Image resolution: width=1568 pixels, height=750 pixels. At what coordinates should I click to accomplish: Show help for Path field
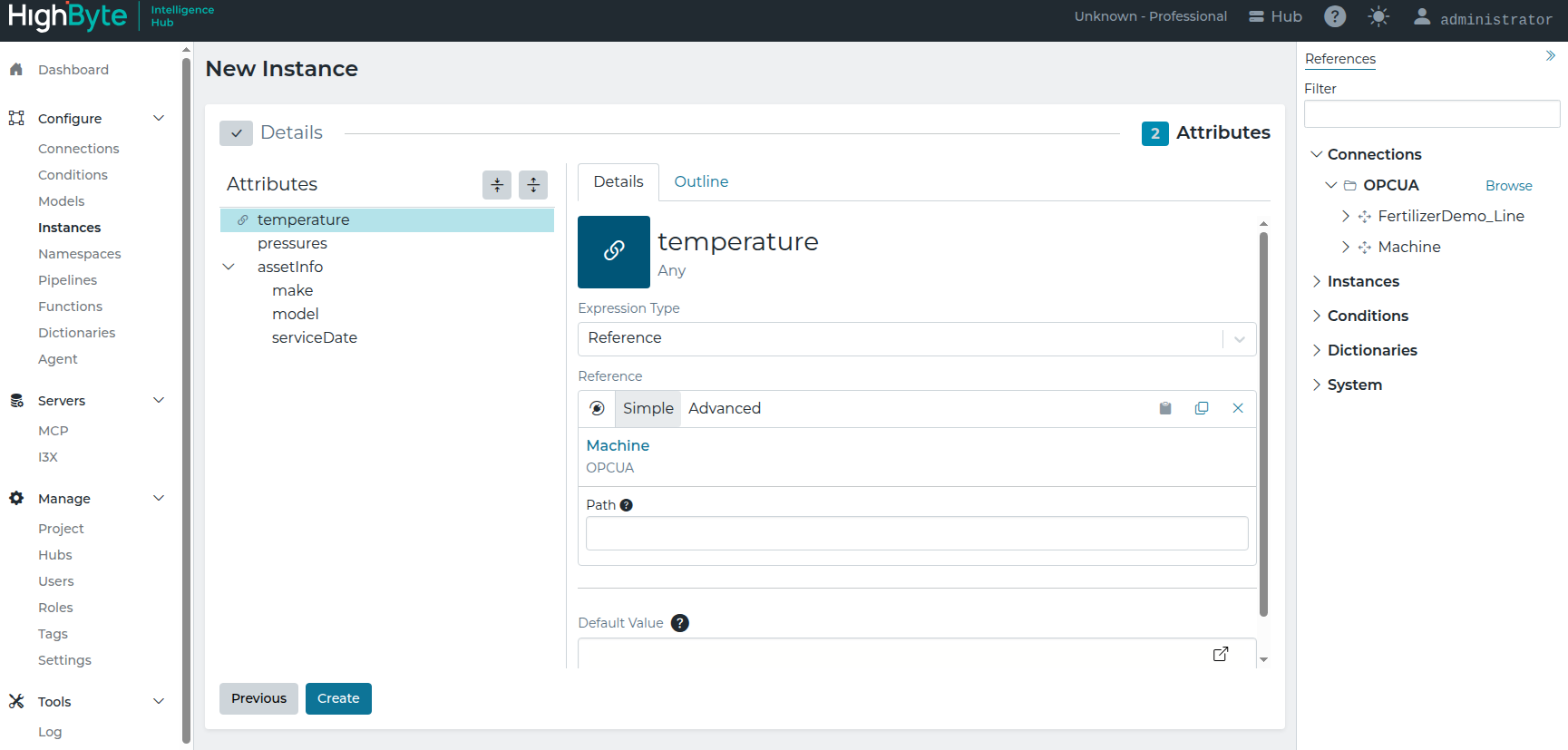coord(626,505)
